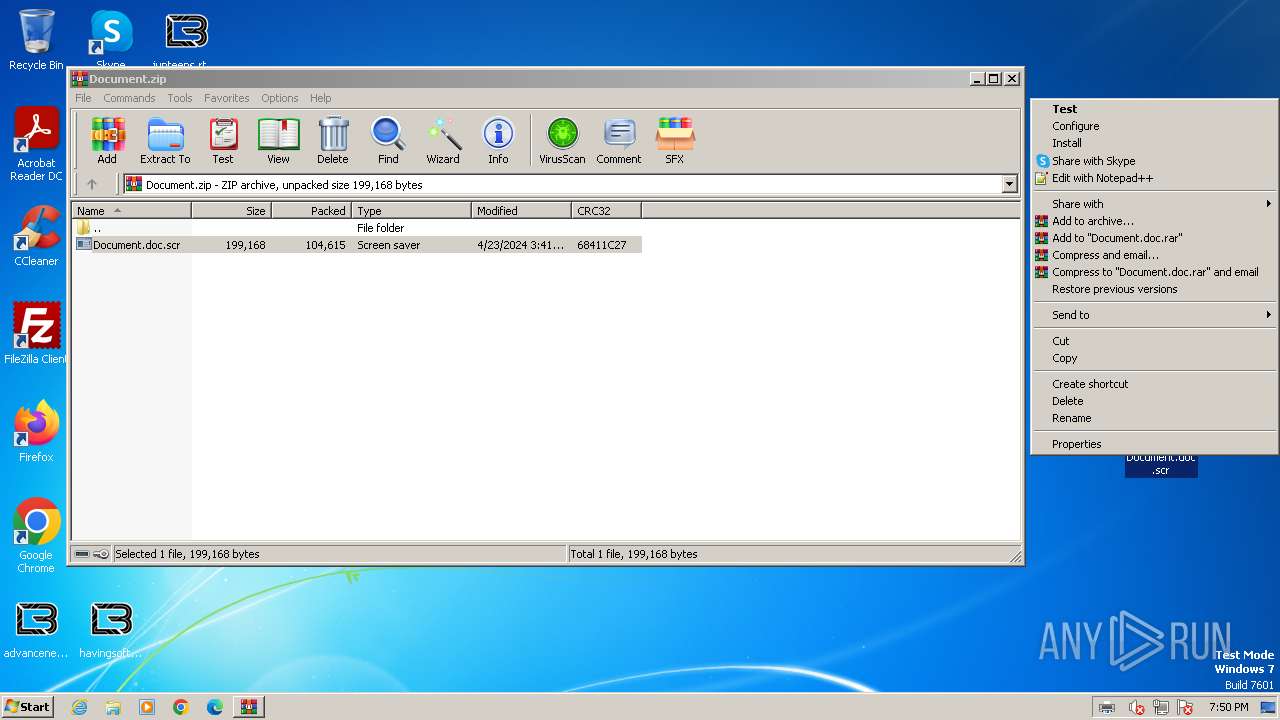Run the Test archive toolbar icon
This screenshot has height=720, width=1280.
pos(223,140)
